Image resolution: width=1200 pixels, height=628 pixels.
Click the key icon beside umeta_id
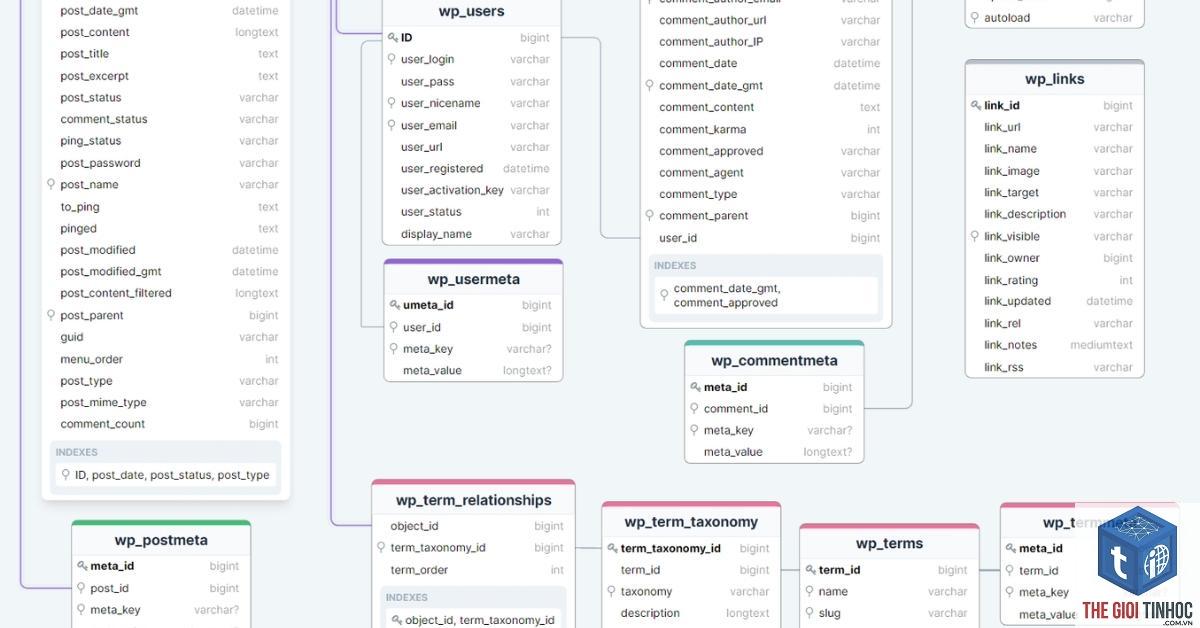point(395,305)
